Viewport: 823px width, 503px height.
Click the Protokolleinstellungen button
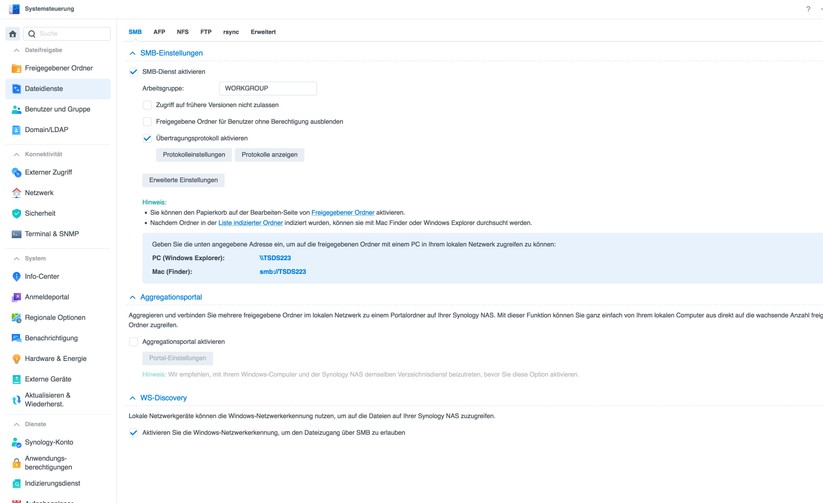pos(194,155)
